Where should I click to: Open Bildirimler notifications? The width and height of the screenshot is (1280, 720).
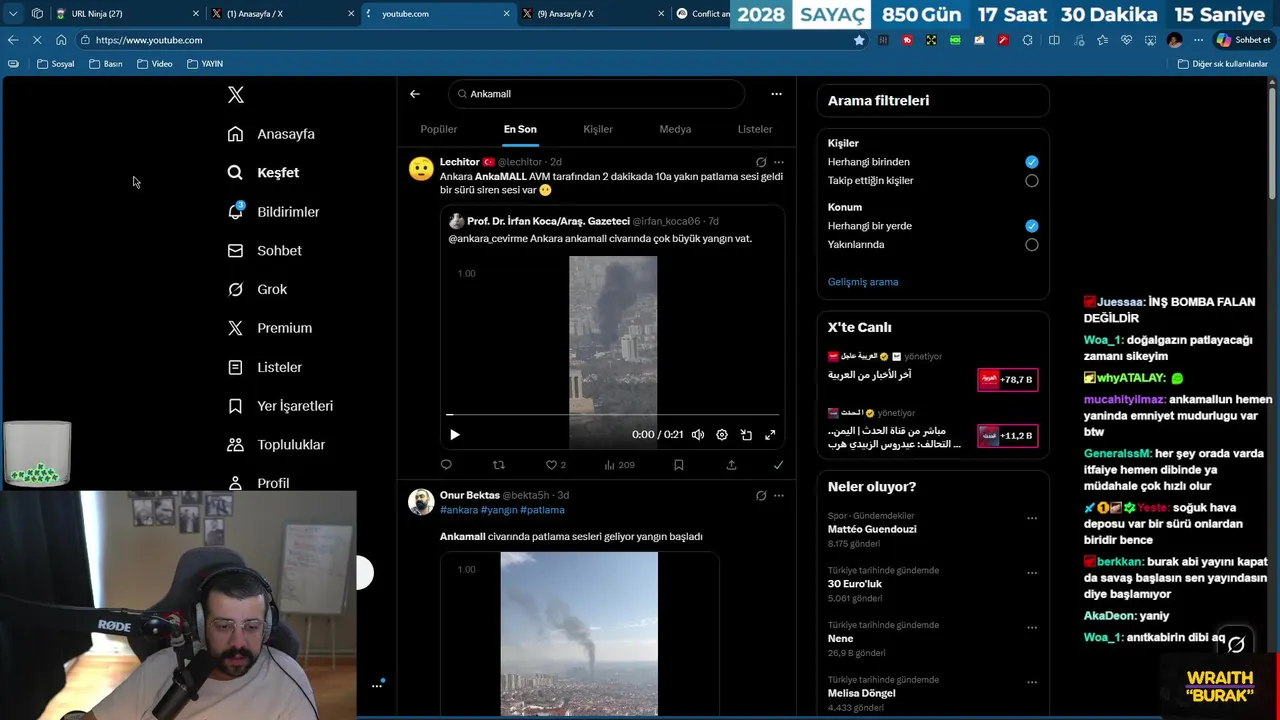pyautogui.click(x=273, y=212)
